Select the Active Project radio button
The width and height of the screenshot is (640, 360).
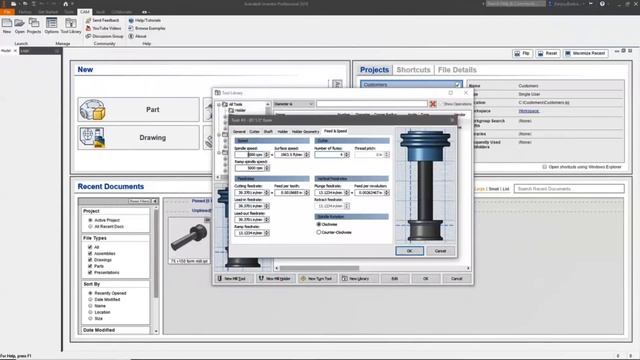click(90, 220)
